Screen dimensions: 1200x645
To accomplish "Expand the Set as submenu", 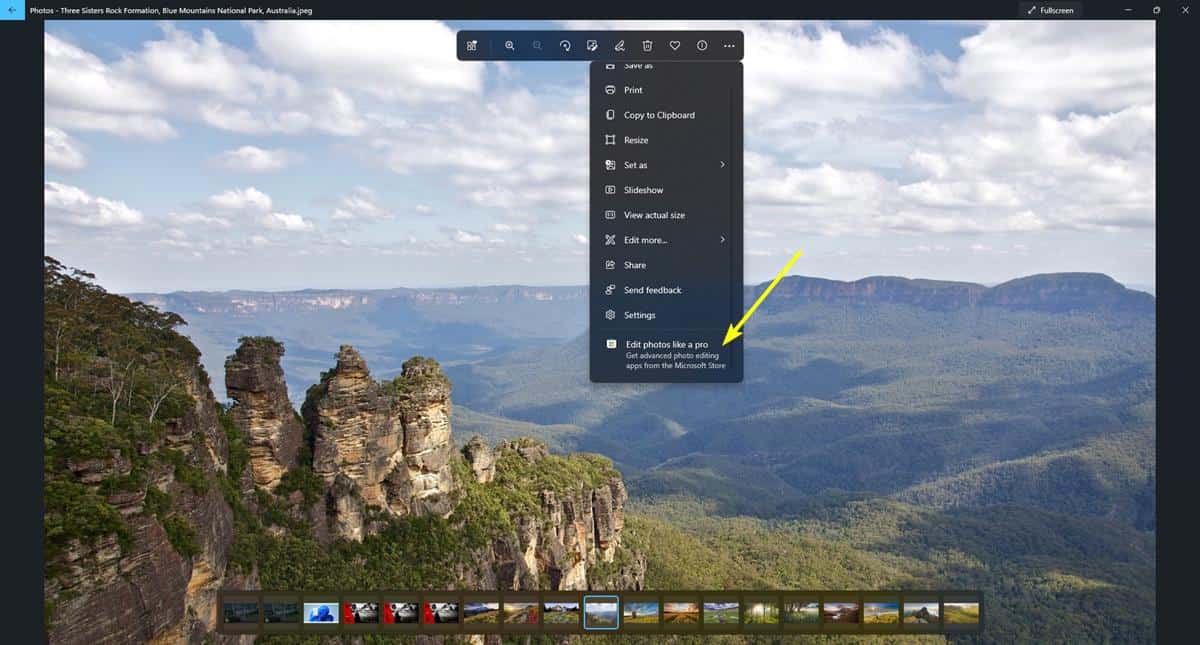I will pos(666,165).
